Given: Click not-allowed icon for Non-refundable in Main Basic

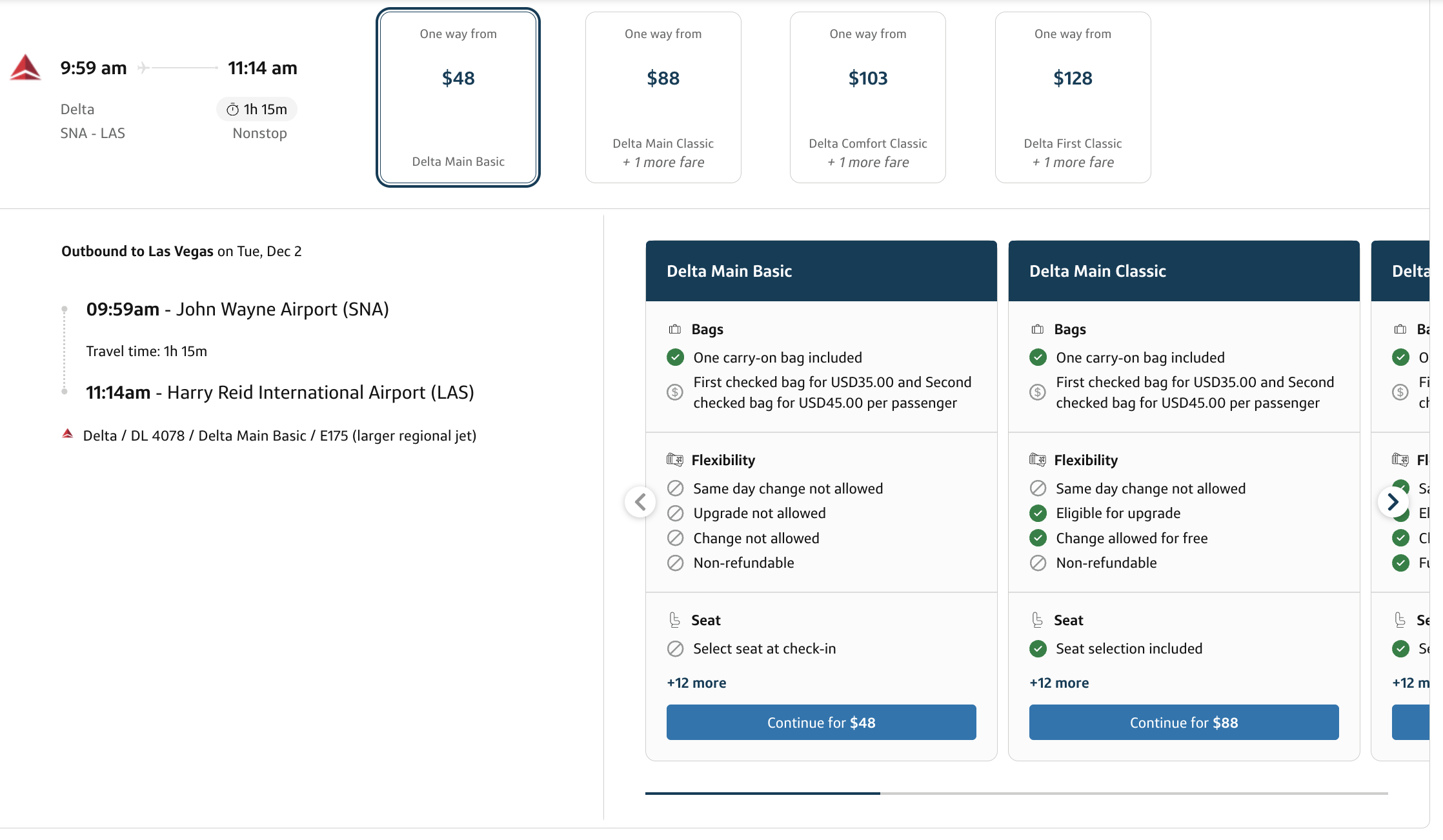Looking at the screenshot, I should pyautogui.click(x=675, y=563).
